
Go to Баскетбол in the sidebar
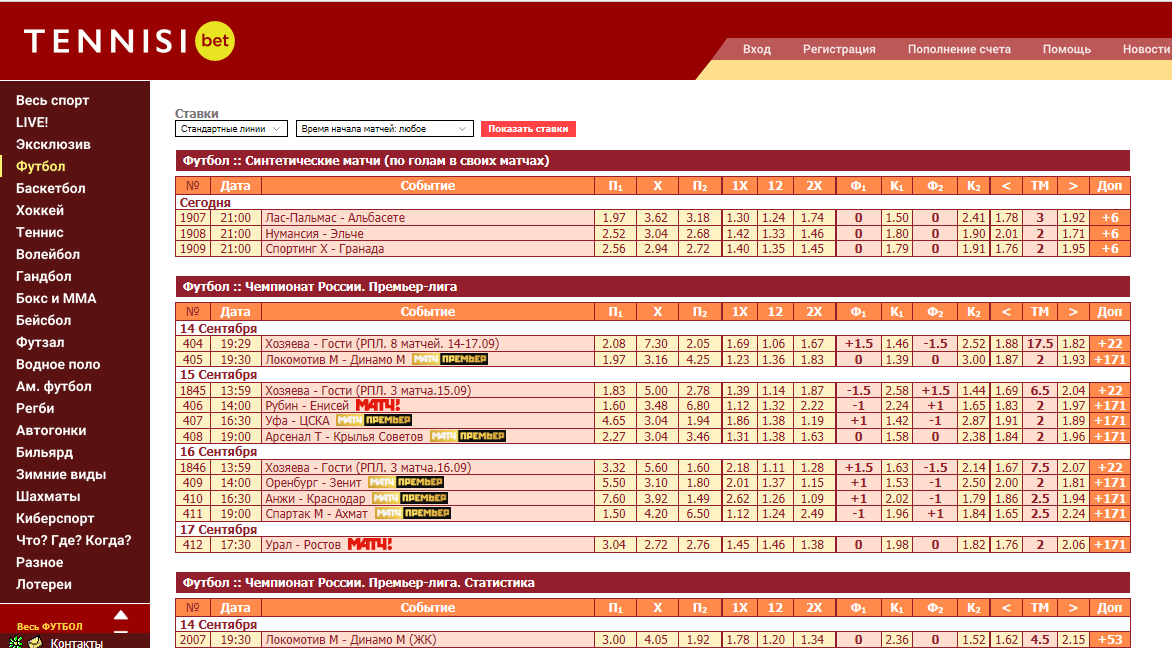tap(50, 188)
